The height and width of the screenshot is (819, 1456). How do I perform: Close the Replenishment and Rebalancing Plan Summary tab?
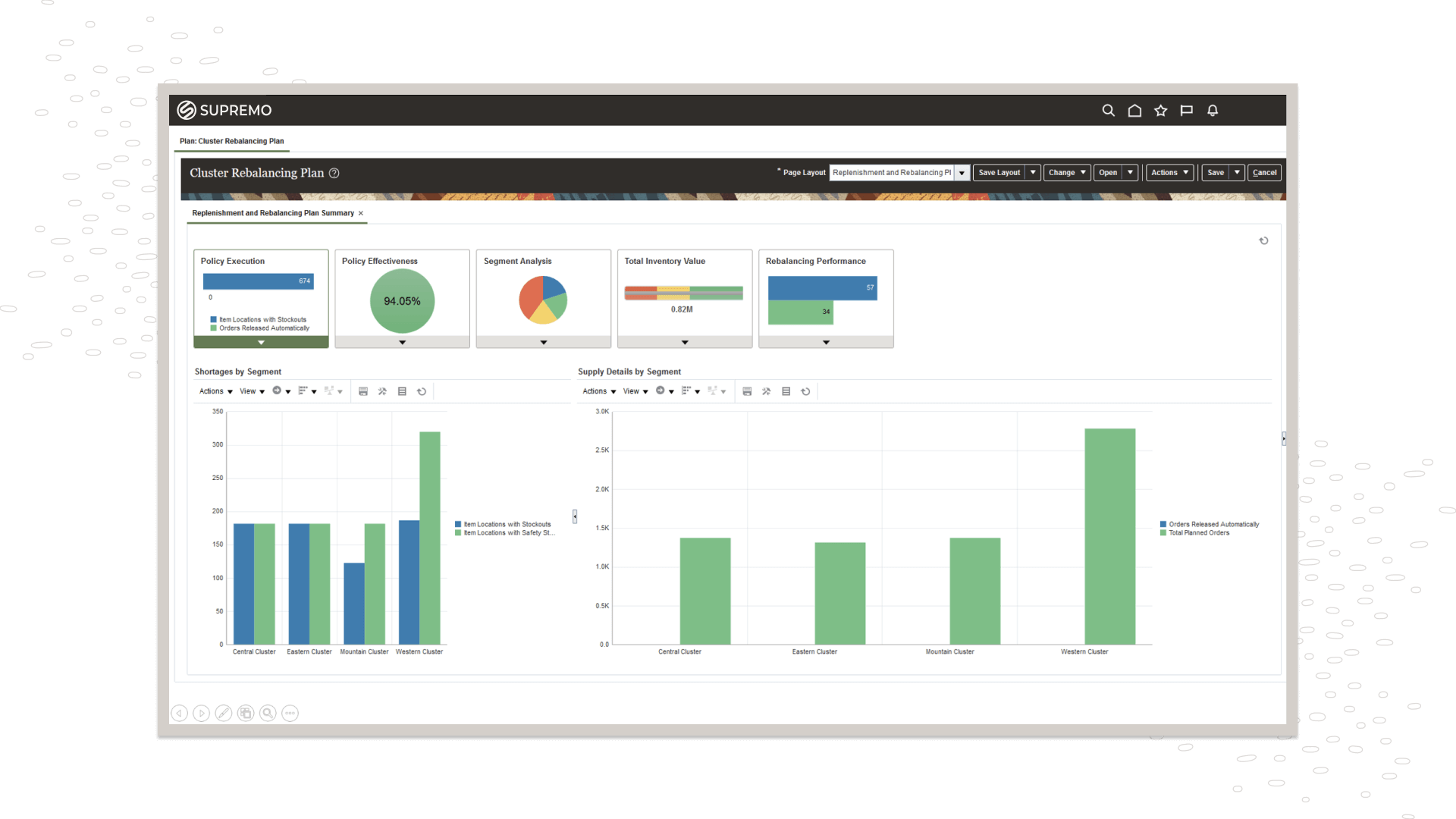coord(361,213)
